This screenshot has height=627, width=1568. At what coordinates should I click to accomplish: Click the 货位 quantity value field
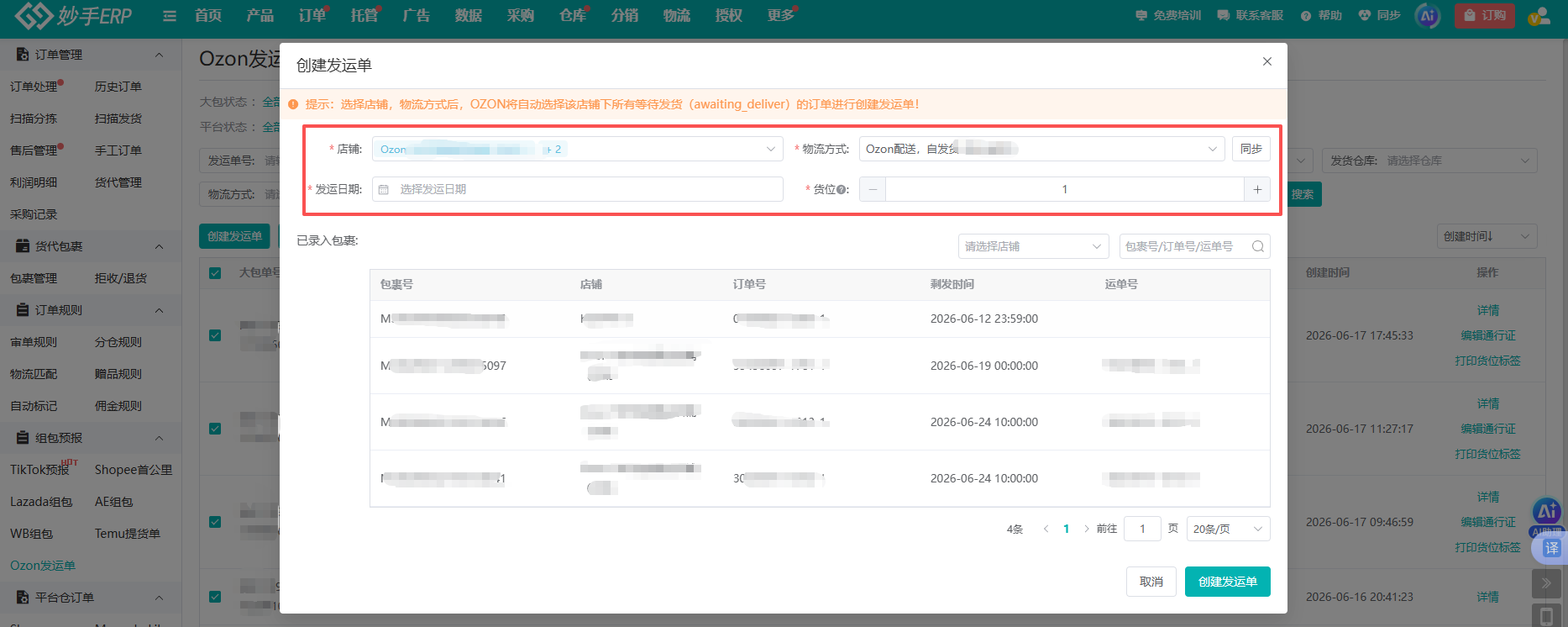pyautogui.click(x=1065, y=189)
